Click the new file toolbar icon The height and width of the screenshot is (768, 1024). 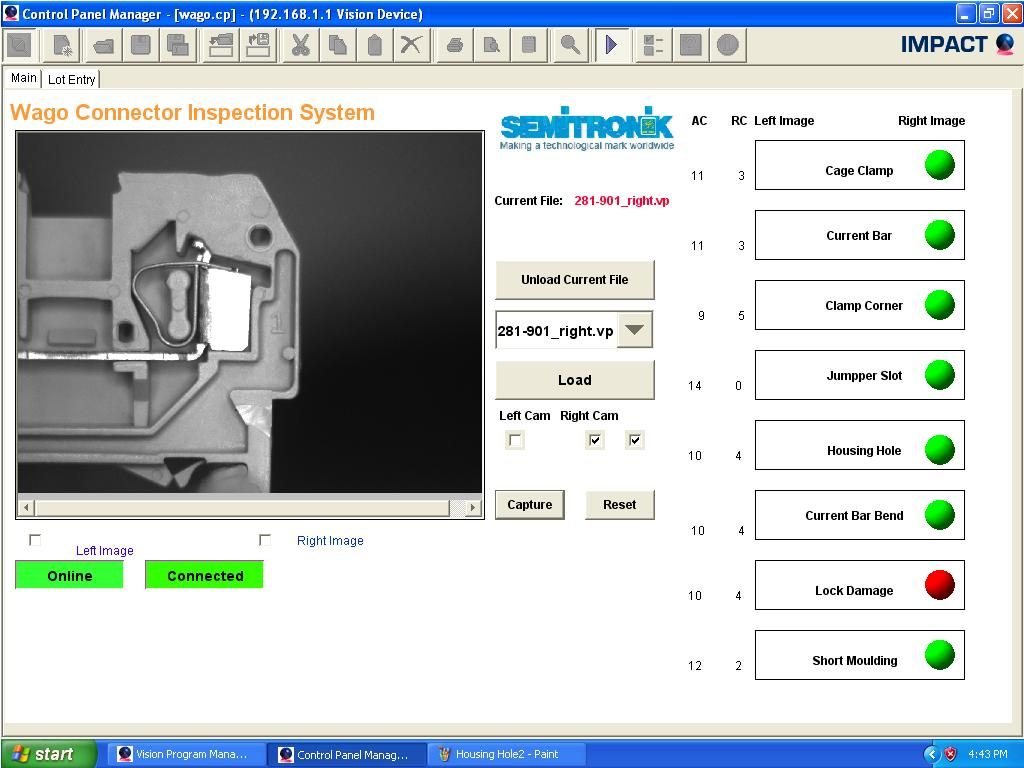pyautogui.click(x=62, y=45)
